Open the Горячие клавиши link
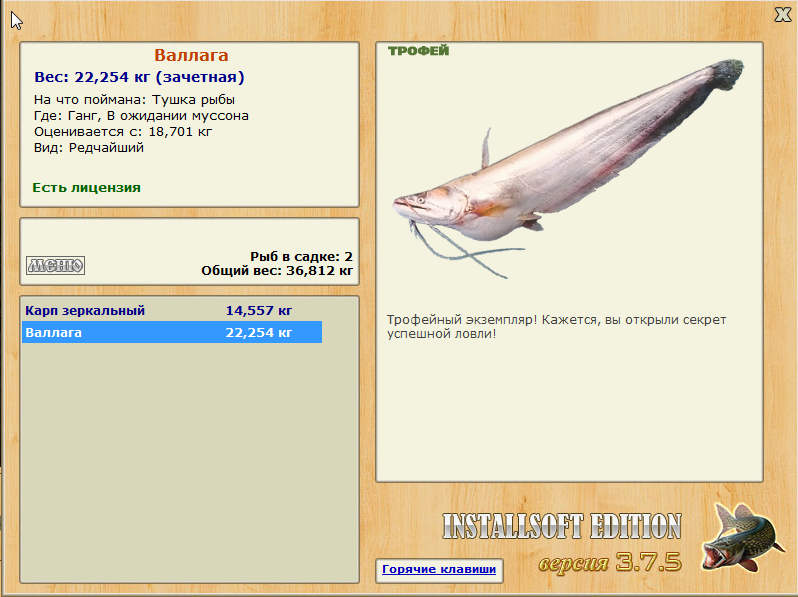 (x=439, y=569)
